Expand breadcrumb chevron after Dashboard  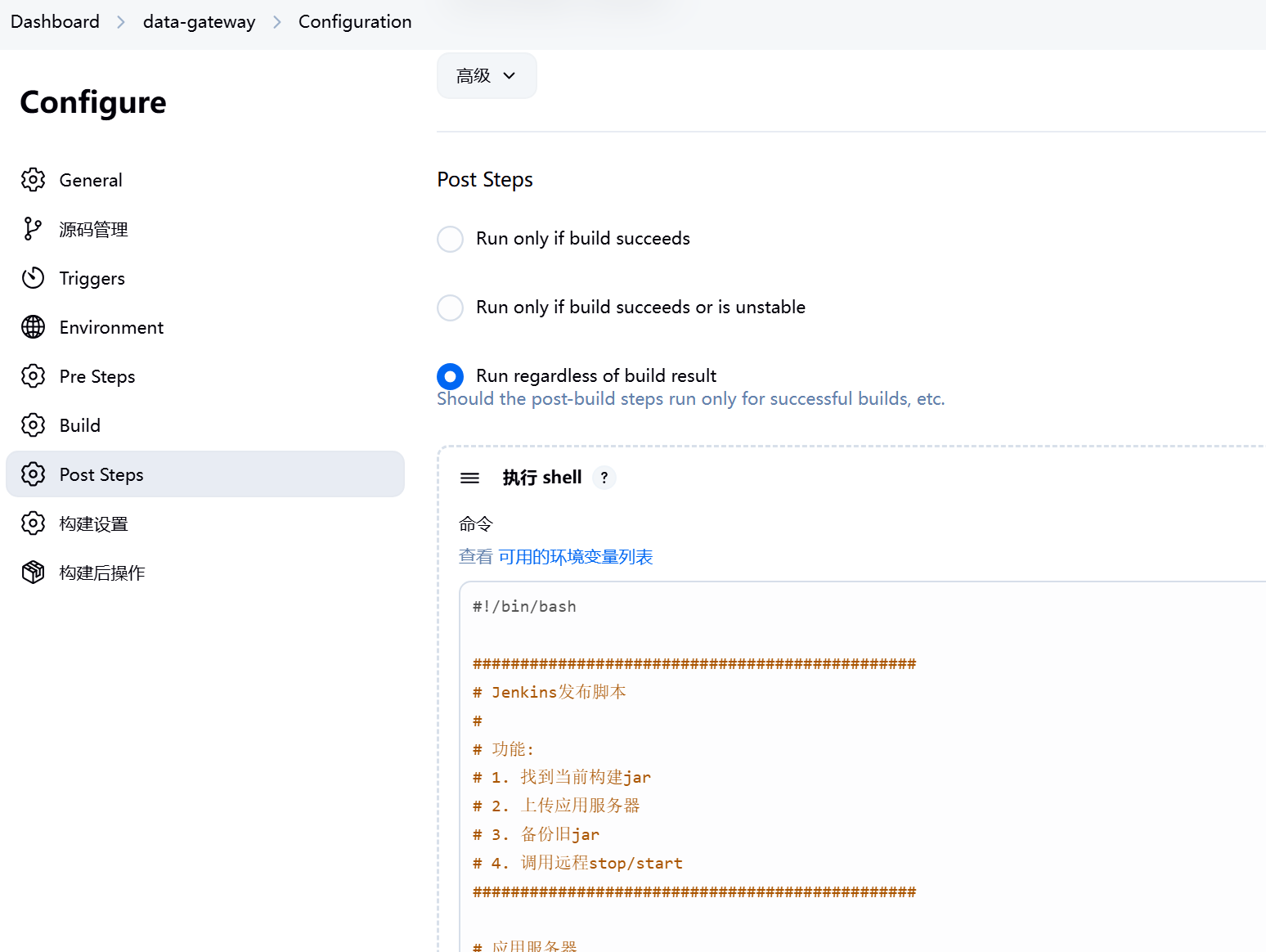coord(121,22)
